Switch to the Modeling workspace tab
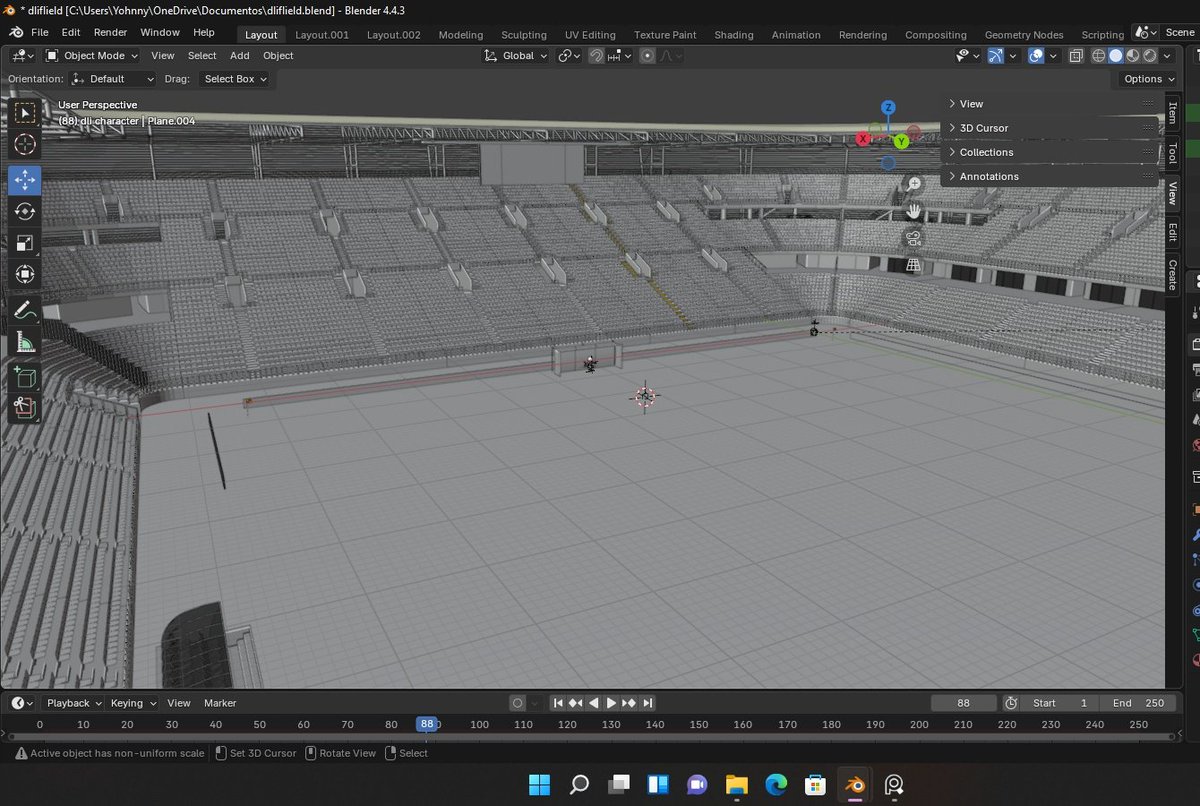 pos(460,35)
